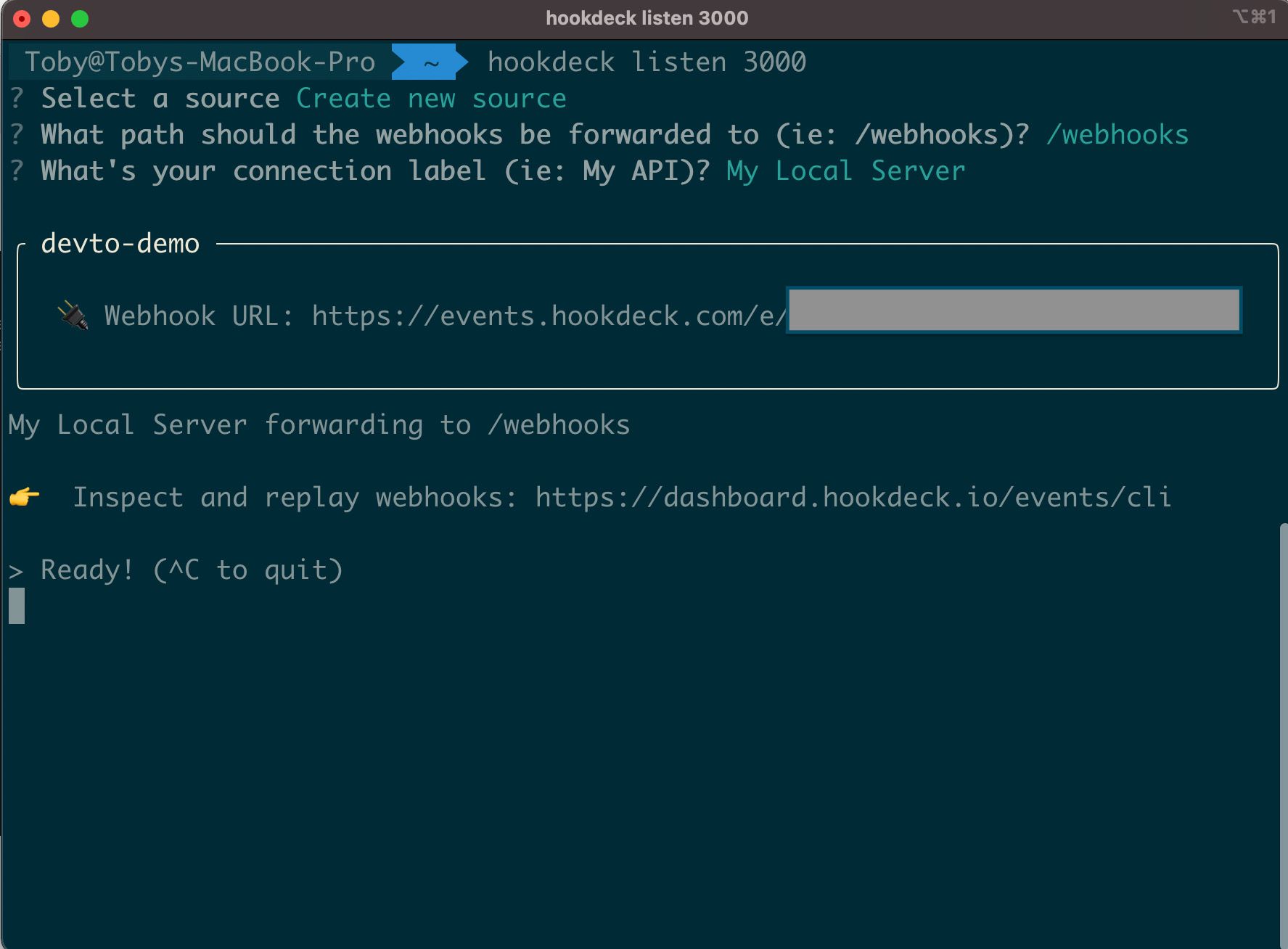1288x949 pixels.
Task: Open the events.hookdeck.com webhook URL
Action: pyautogui.click(x=546, y=313)
